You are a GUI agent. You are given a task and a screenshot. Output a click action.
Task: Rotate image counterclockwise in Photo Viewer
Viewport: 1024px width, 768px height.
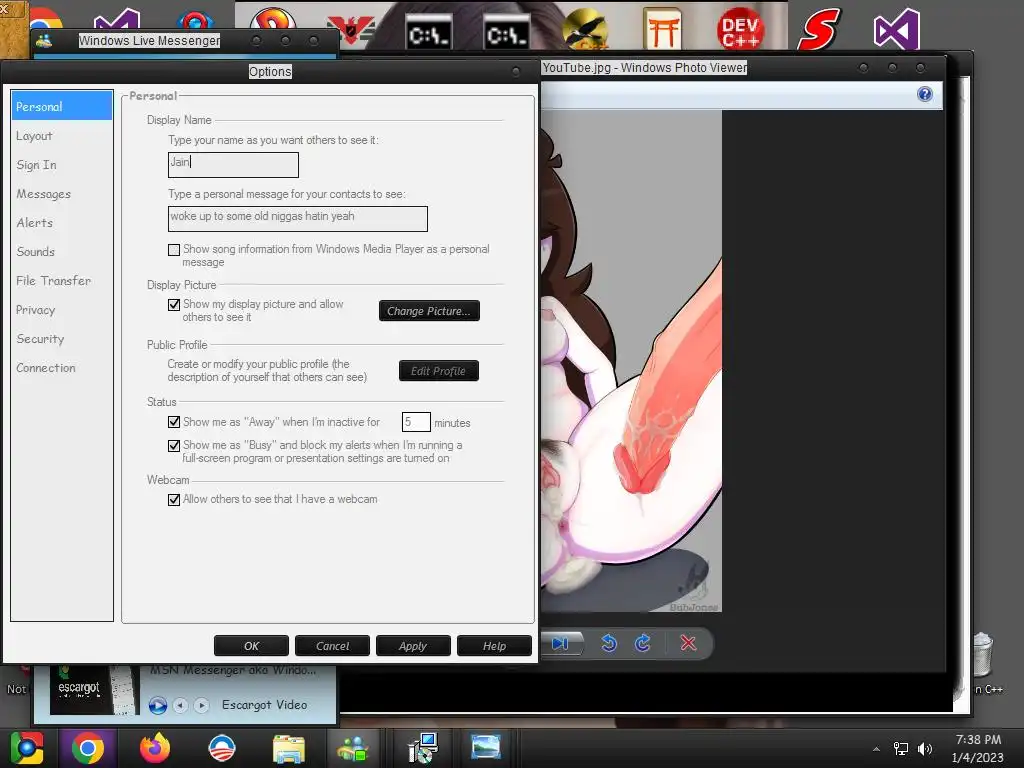point(609,644)
